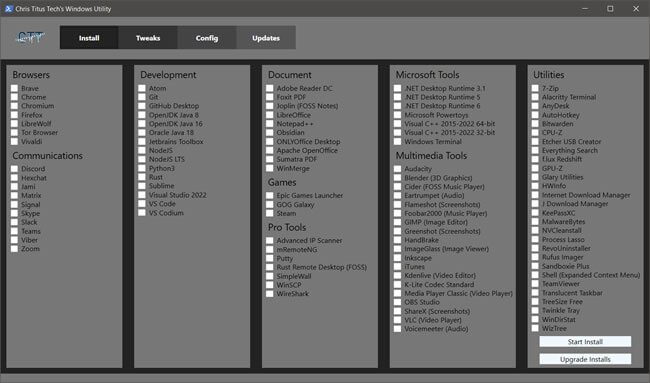Screen dimensions: 650x383
Task: Check the Jetbrains Toolbox checkbox
Action: [142, 141]
